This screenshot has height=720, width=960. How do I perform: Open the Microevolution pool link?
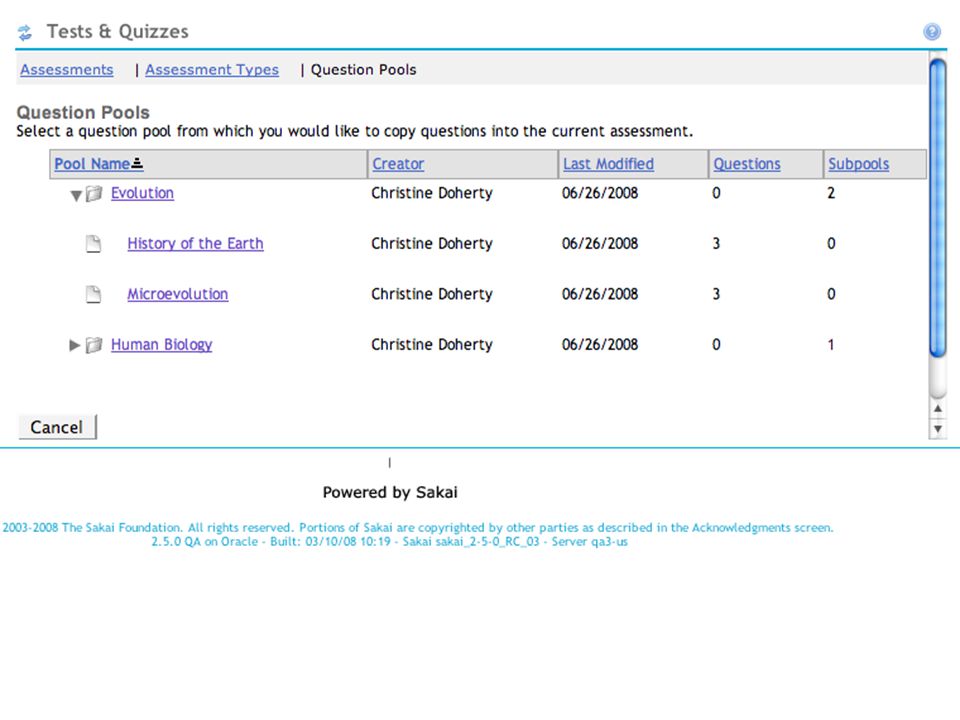coord(178,294)
